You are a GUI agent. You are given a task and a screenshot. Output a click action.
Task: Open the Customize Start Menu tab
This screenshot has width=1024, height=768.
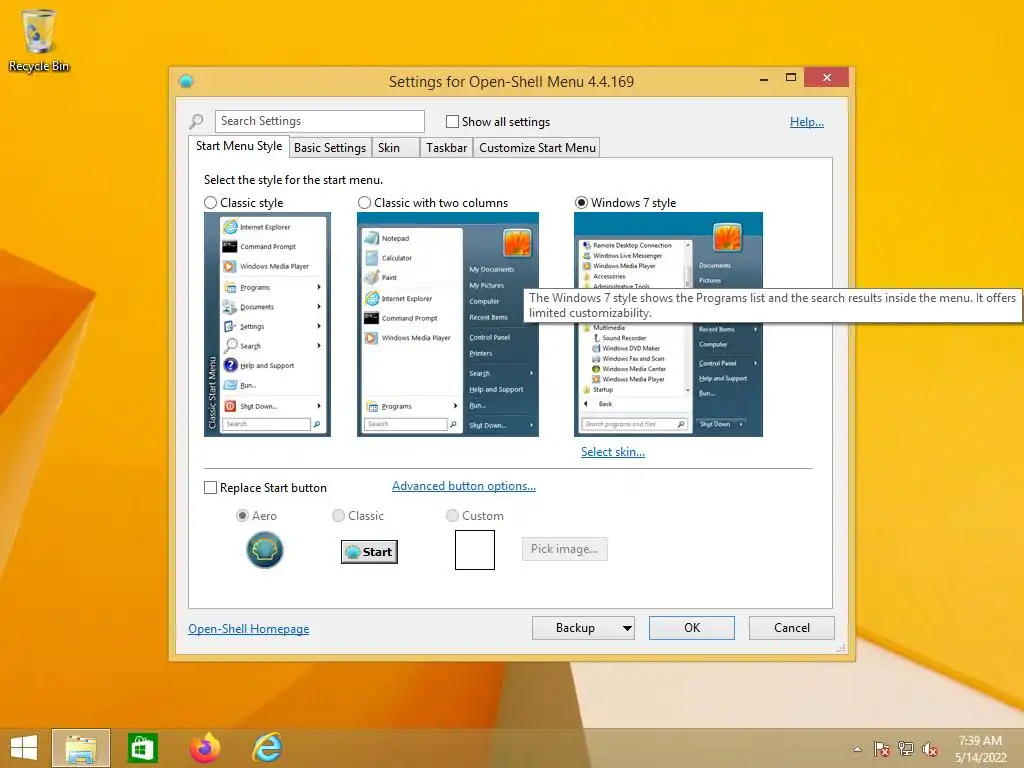click(537, 148)
